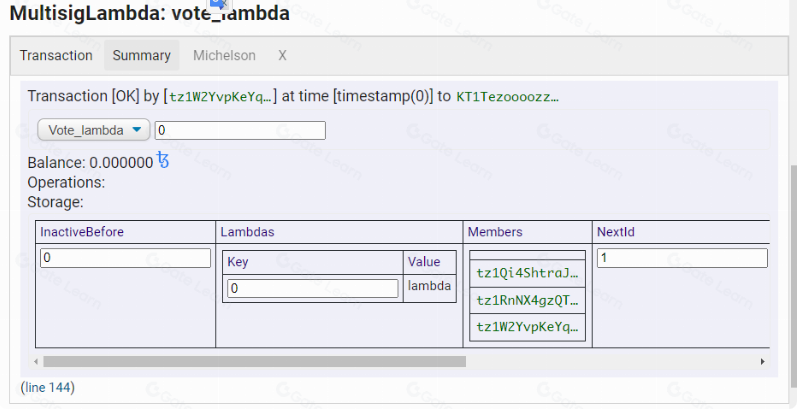Viewport: 806px width, 417px height.
Task: Select member address tz1Qi4ShtraJ
Action: pyautogui.click(x=528, y=273)
